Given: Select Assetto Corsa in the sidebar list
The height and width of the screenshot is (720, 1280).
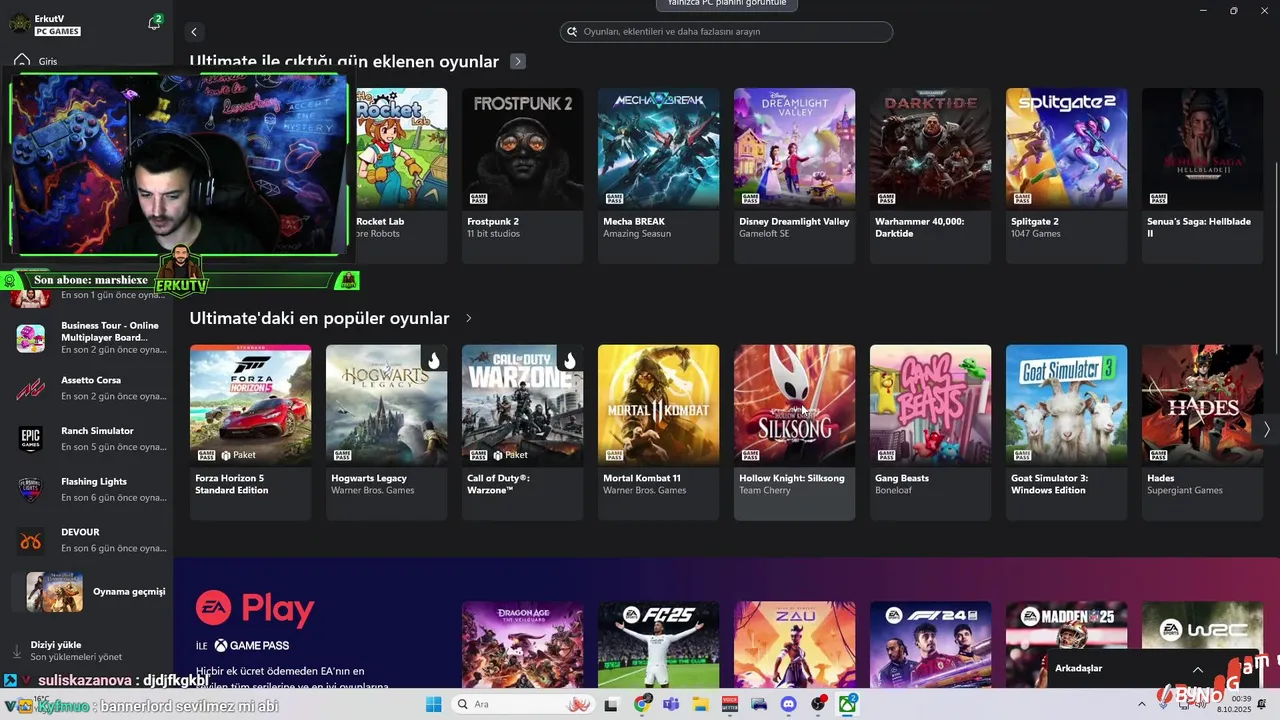Looking at the screenshot, I should [x=88, y=388].
